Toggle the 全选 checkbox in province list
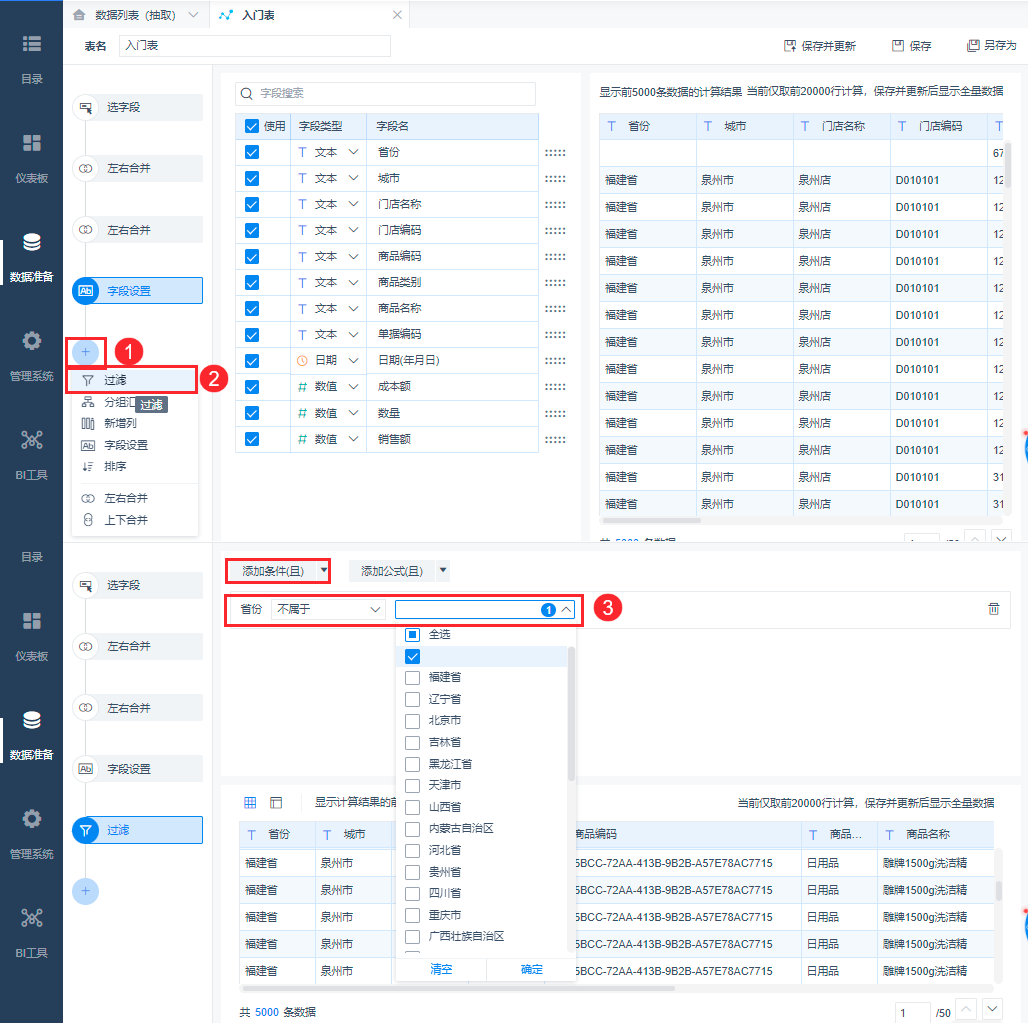The image size is (1028, 1023). 412,635
